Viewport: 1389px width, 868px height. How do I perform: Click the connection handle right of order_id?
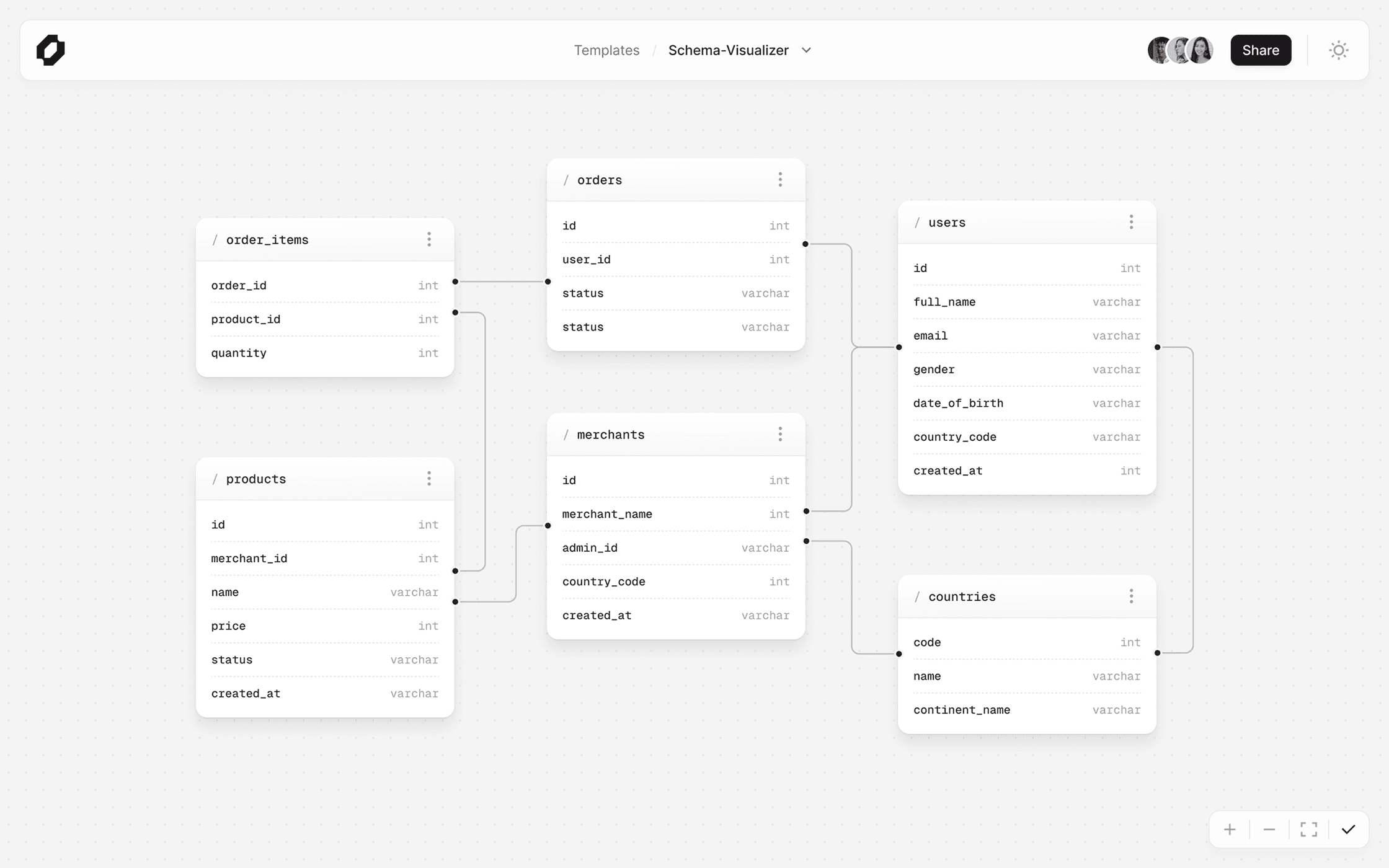point(455,282)
